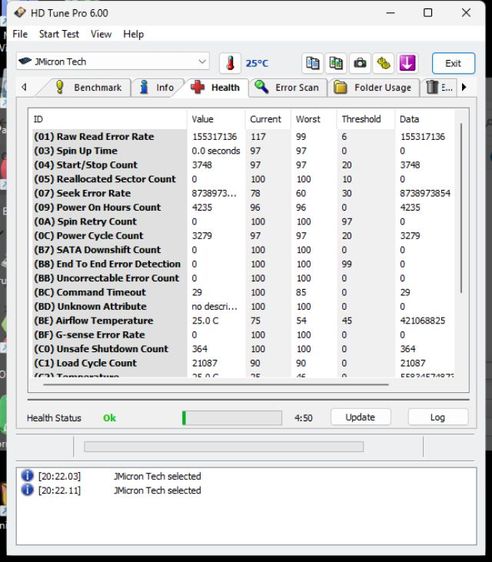Screen dimensions: 492x562
Task: Click the 421068825 data value
Action: (x=422, y=320)
